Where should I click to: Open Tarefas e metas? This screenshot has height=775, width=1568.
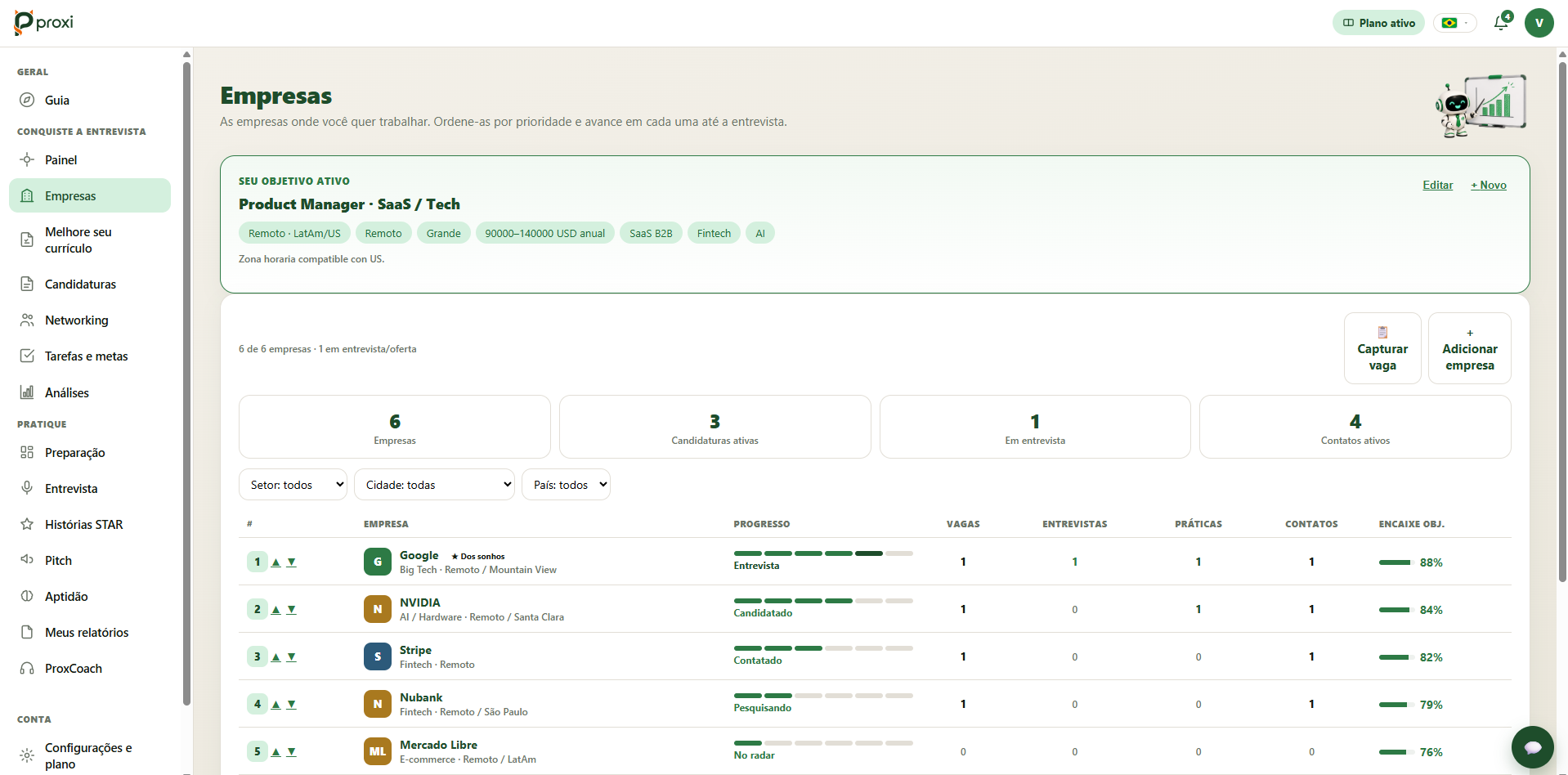(90, 356)
